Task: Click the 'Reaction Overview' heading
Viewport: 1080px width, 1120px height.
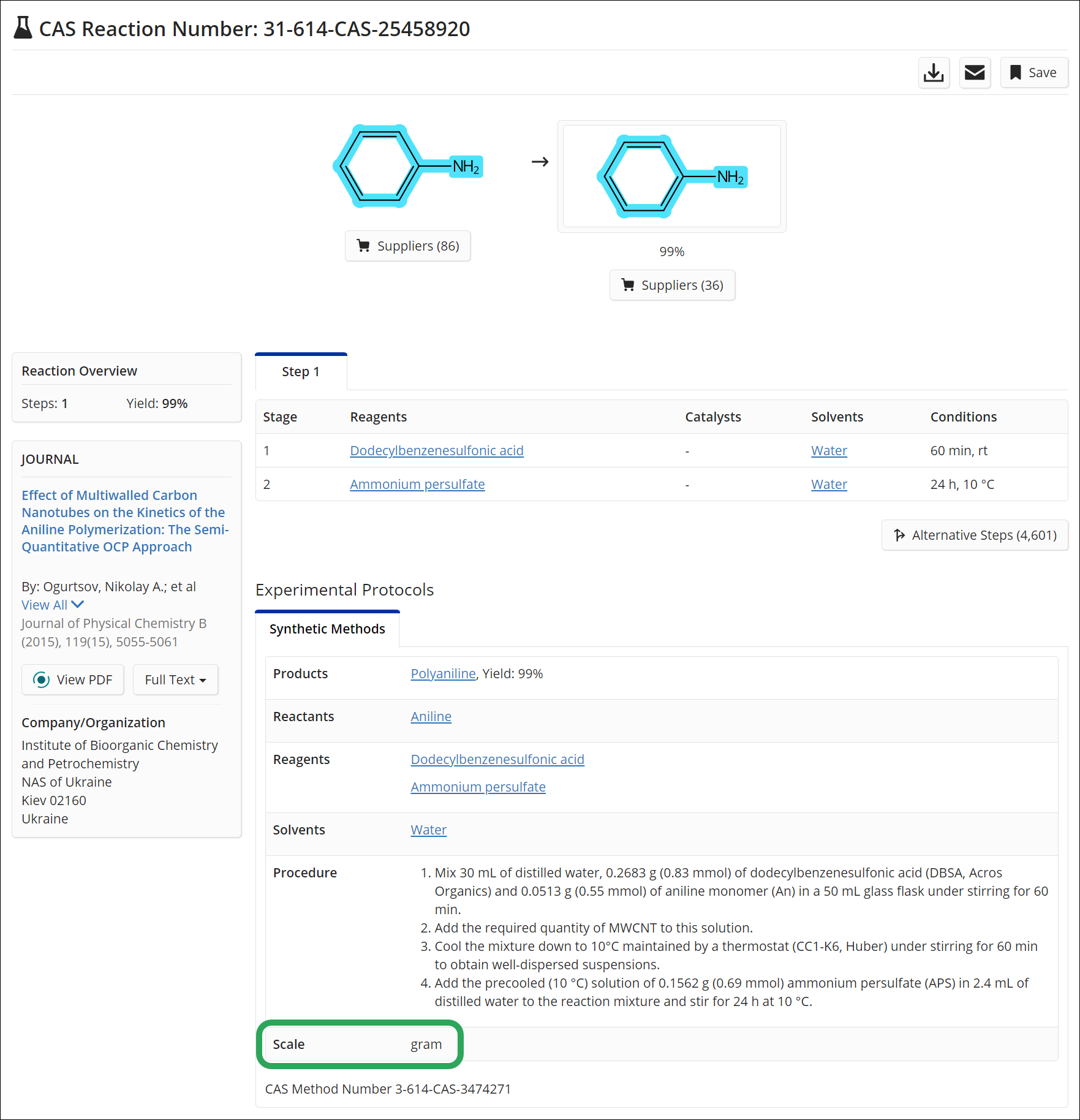Action: click(79, 371)
